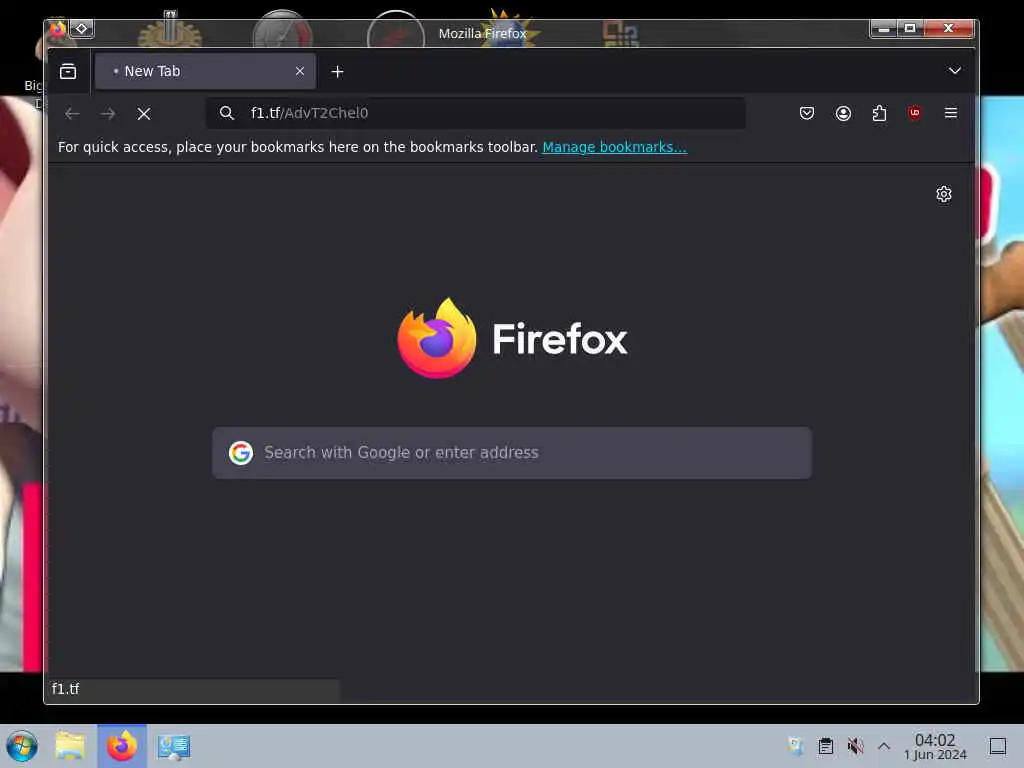The height and width of the screenshot is (768, 1024).
Task: Open the first system tray icon
Action: tap(795, 746)
